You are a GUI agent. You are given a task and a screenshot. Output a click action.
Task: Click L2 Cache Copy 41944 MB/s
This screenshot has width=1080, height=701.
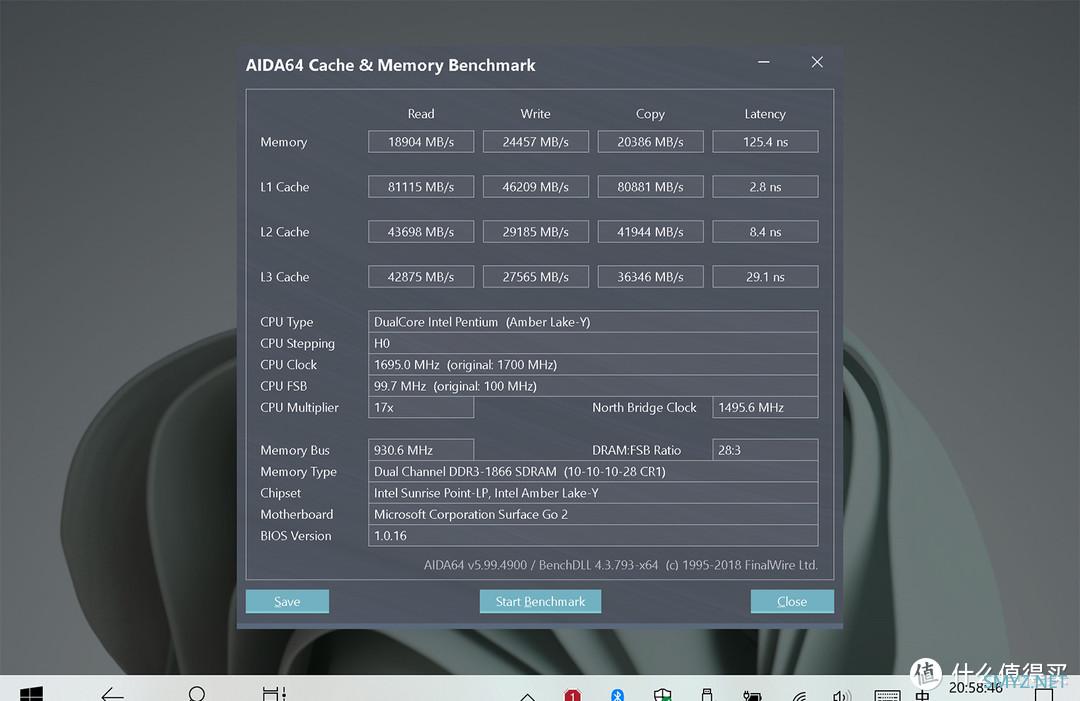(650, 232)
